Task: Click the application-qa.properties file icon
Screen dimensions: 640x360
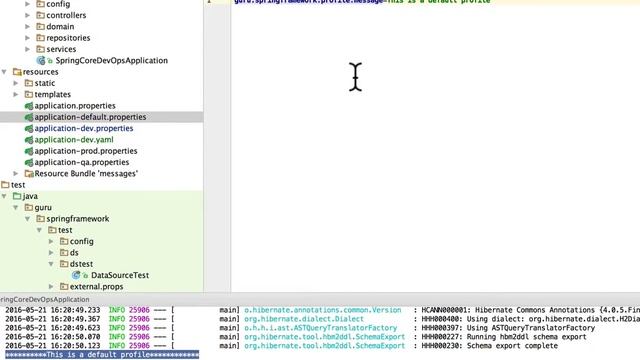Action: point(29,162)
